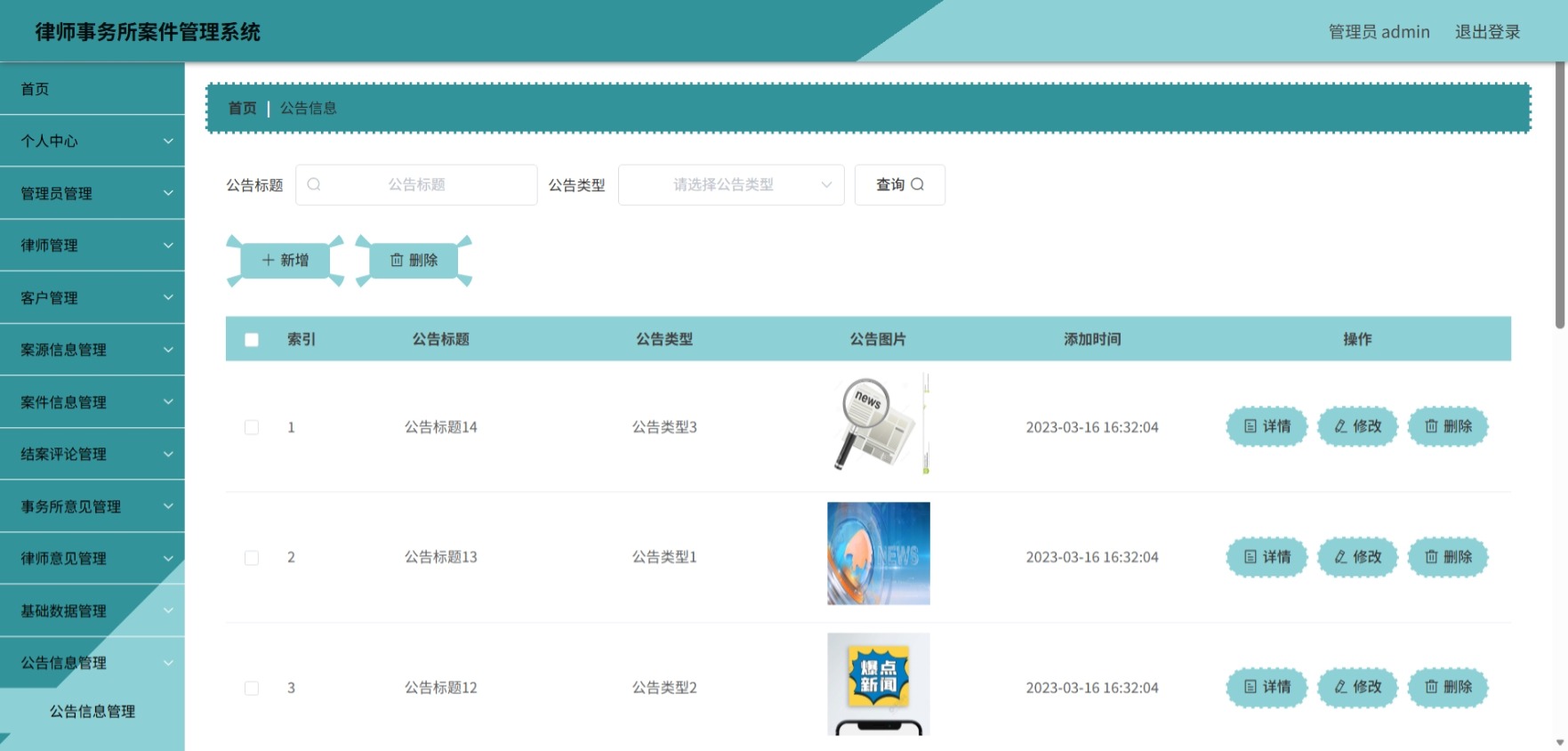Toggle the select-all checkbox in table header
The image size is (1568, 751).
tap(252, 340)
